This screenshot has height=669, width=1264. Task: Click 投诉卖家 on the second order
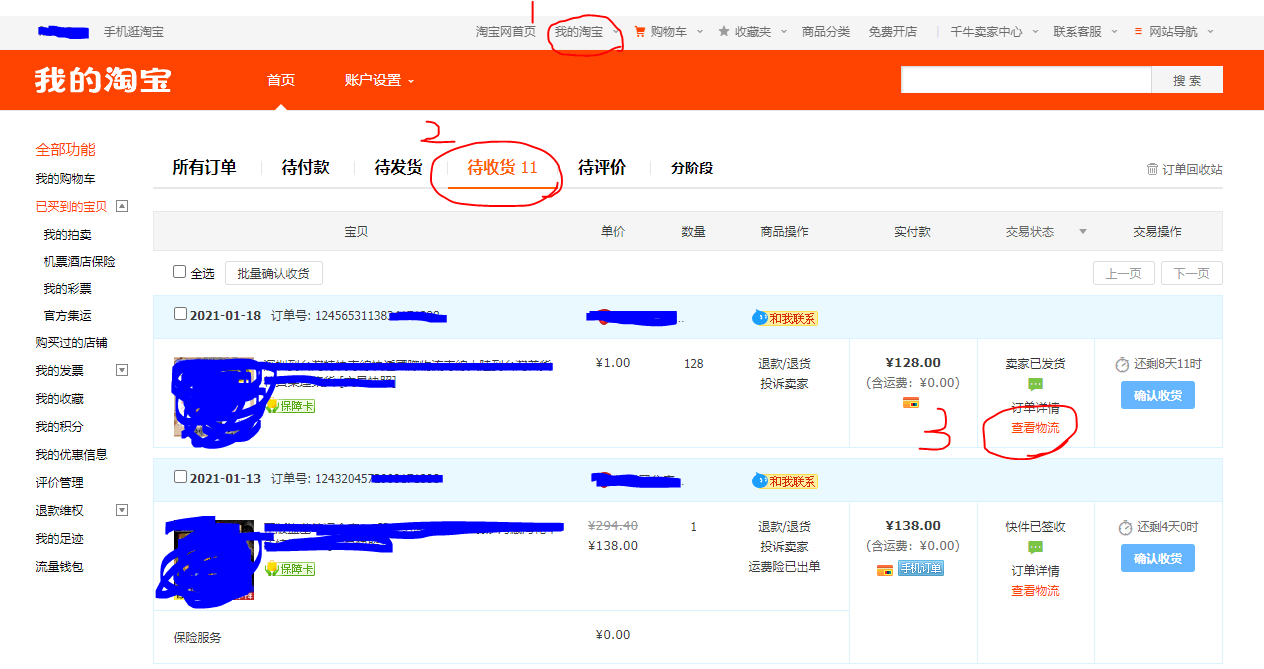(784, 547)
